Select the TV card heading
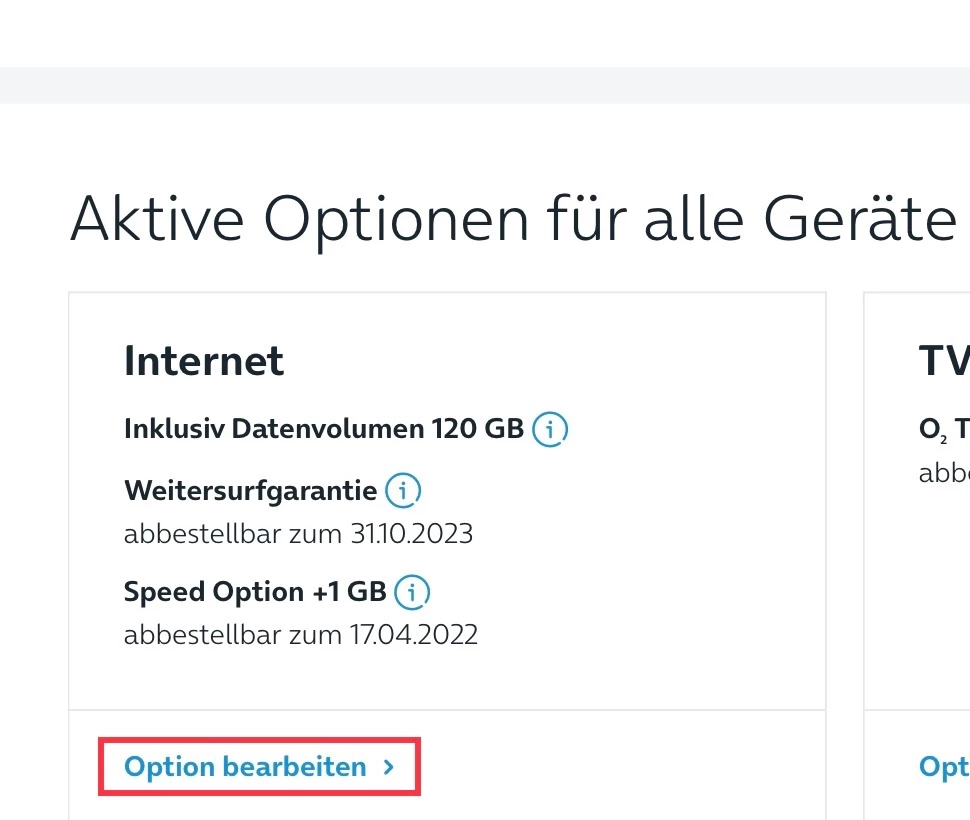970x820 pixels. 944,361
